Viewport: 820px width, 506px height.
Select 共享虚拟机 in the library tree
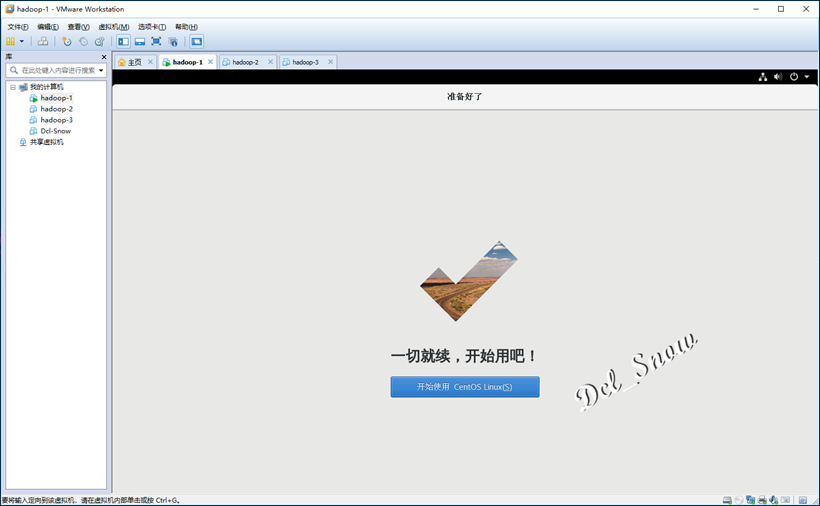tap(47, 142)
